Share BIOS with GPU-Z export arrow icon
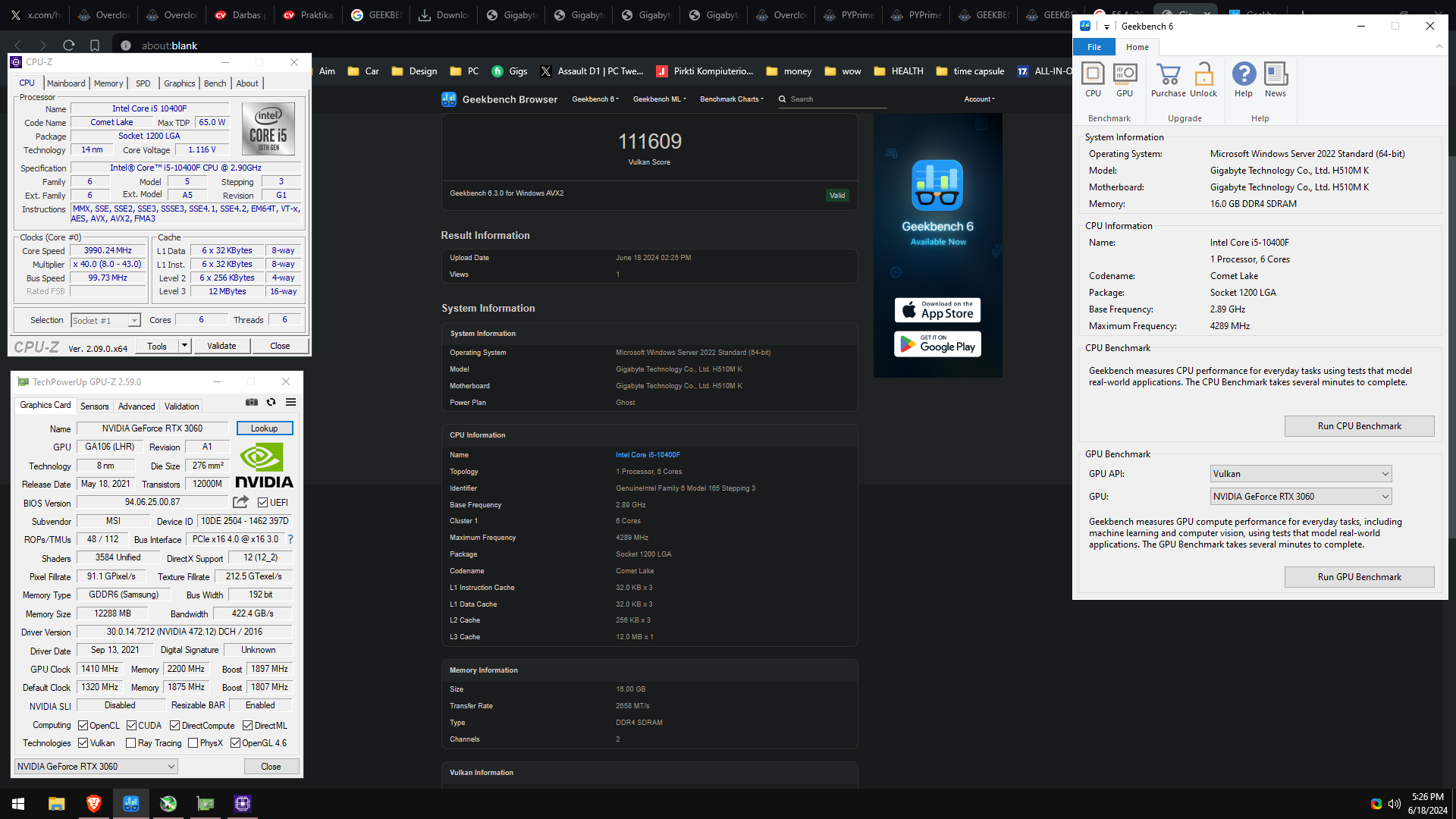1456x819 pixels. point(240,502)
